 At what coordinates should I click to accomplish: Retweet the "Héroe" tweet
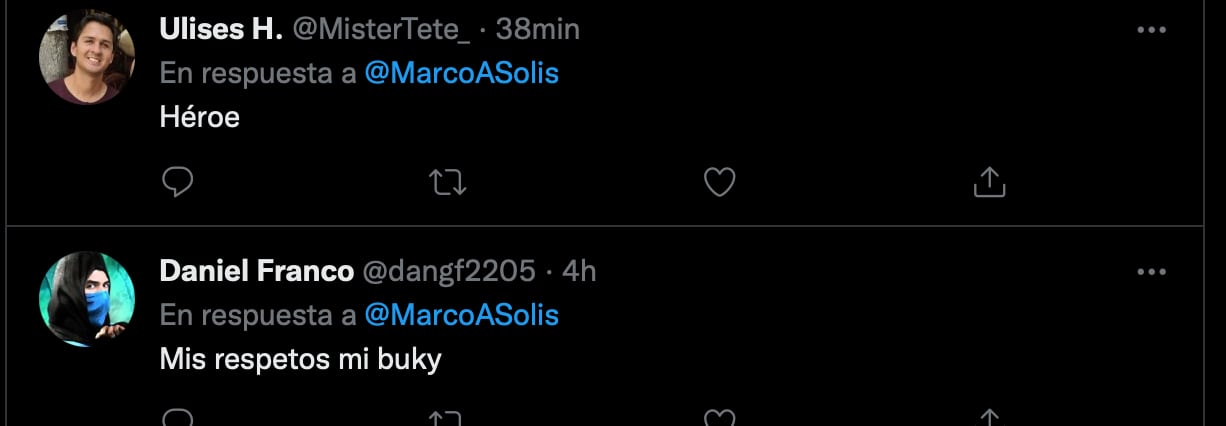pos(448,182)
